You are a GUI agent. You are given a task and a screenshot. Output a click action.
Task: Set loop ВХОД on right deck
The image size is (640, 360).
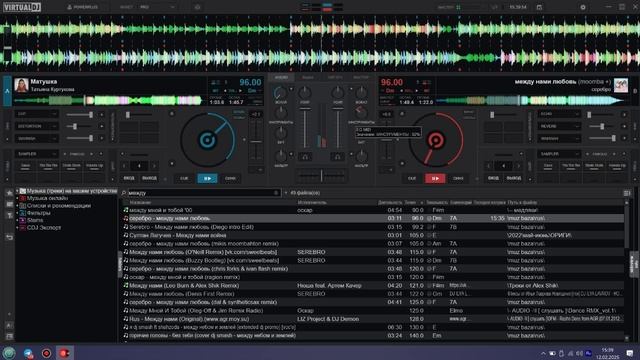tap(493, 178)
